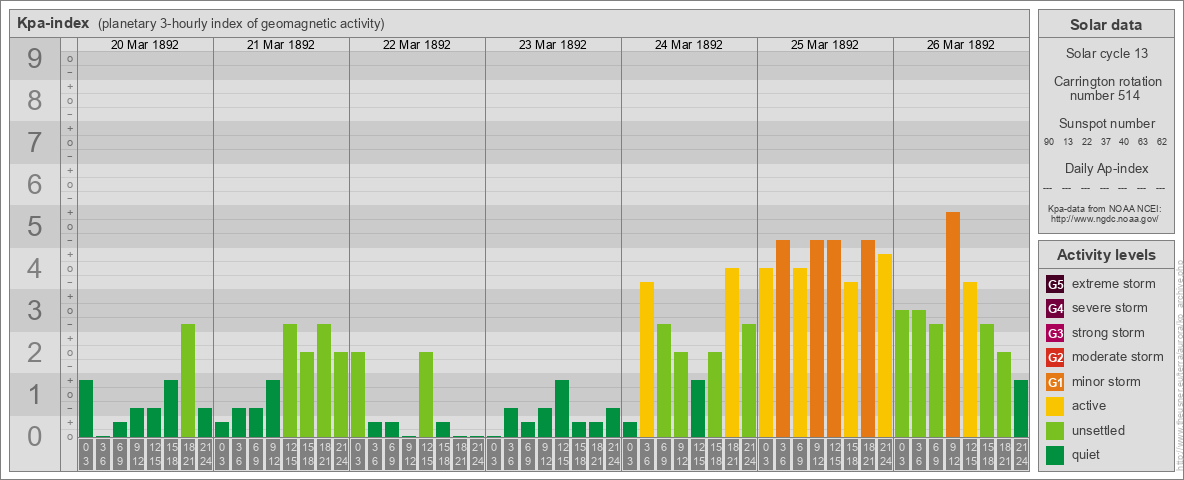This screenshot has width=1184, height=480.
Task: Click the dark green 0-3 bar on 20 Mar 1892
Action: (86, 408)
